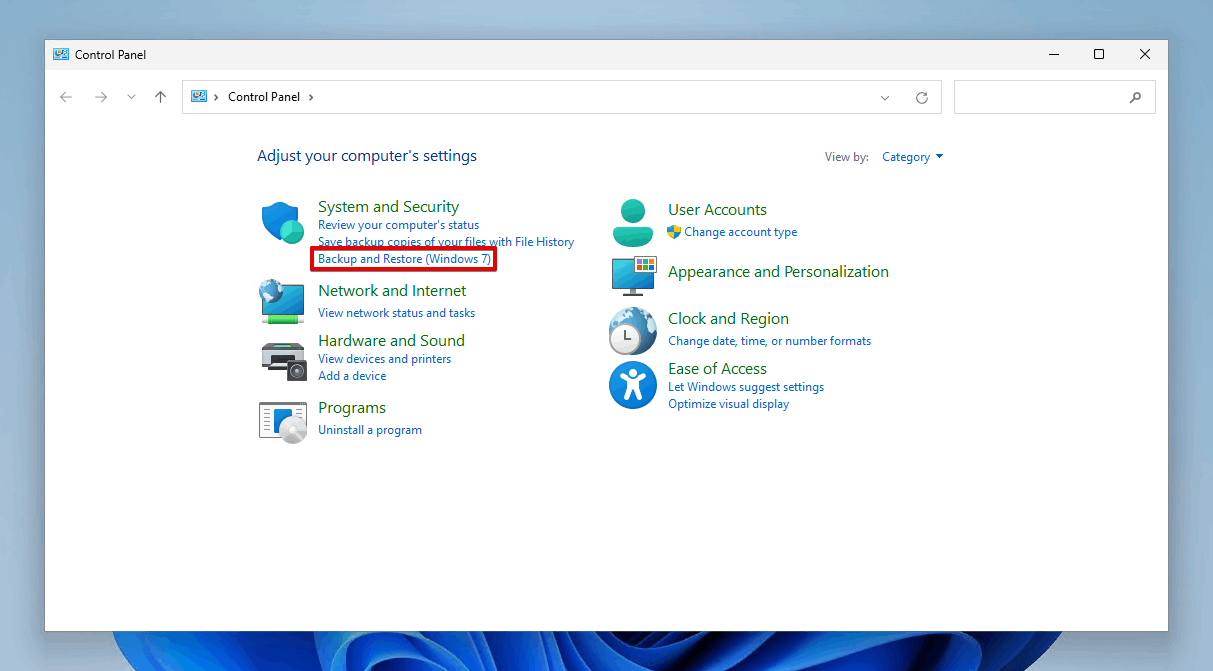Screen dimensions: 1213x671
Task: Open Save backup copies with File History
Action: (446, 242)
